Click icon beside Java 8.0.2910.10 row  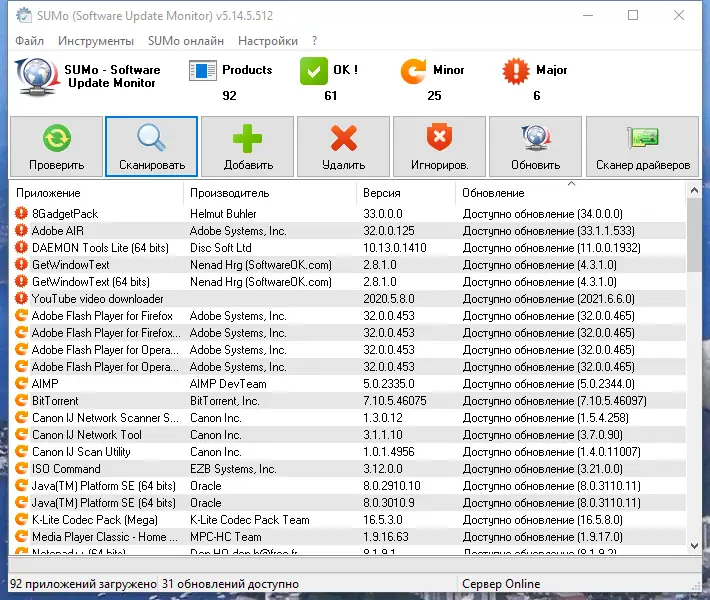[21, 485]
